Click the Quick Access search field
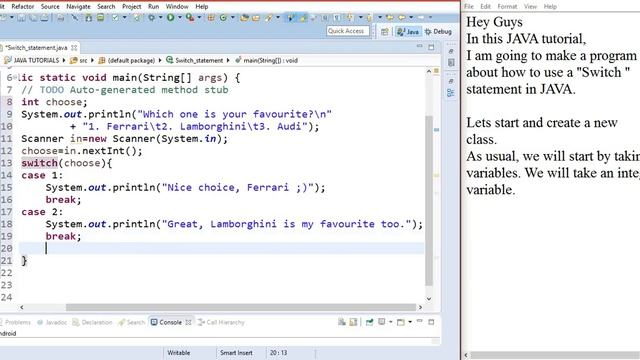 [x=348, y=31]
